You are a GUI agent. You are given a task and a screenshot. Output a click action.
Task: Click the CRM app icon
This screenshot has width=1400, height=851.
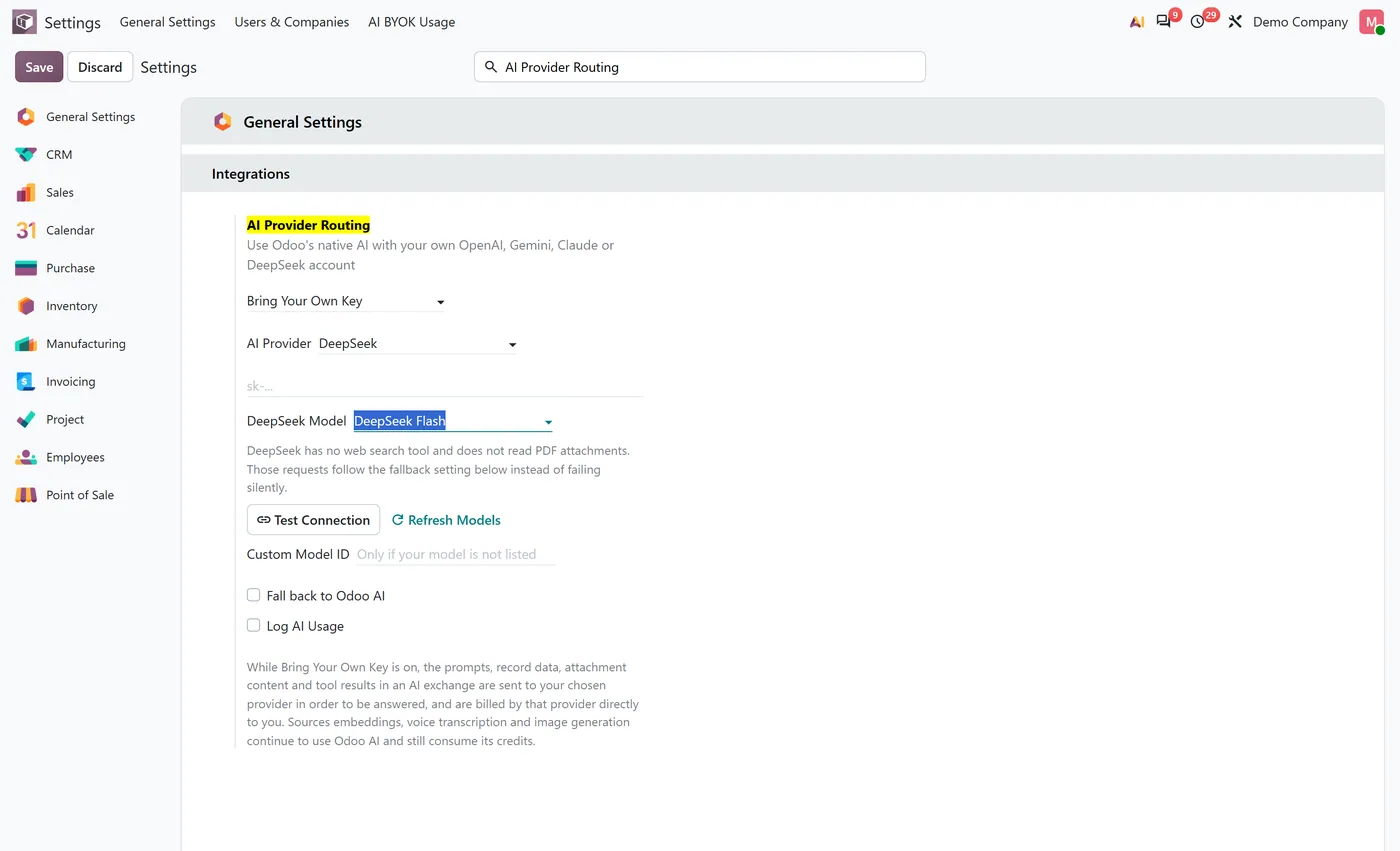[26, 155]
